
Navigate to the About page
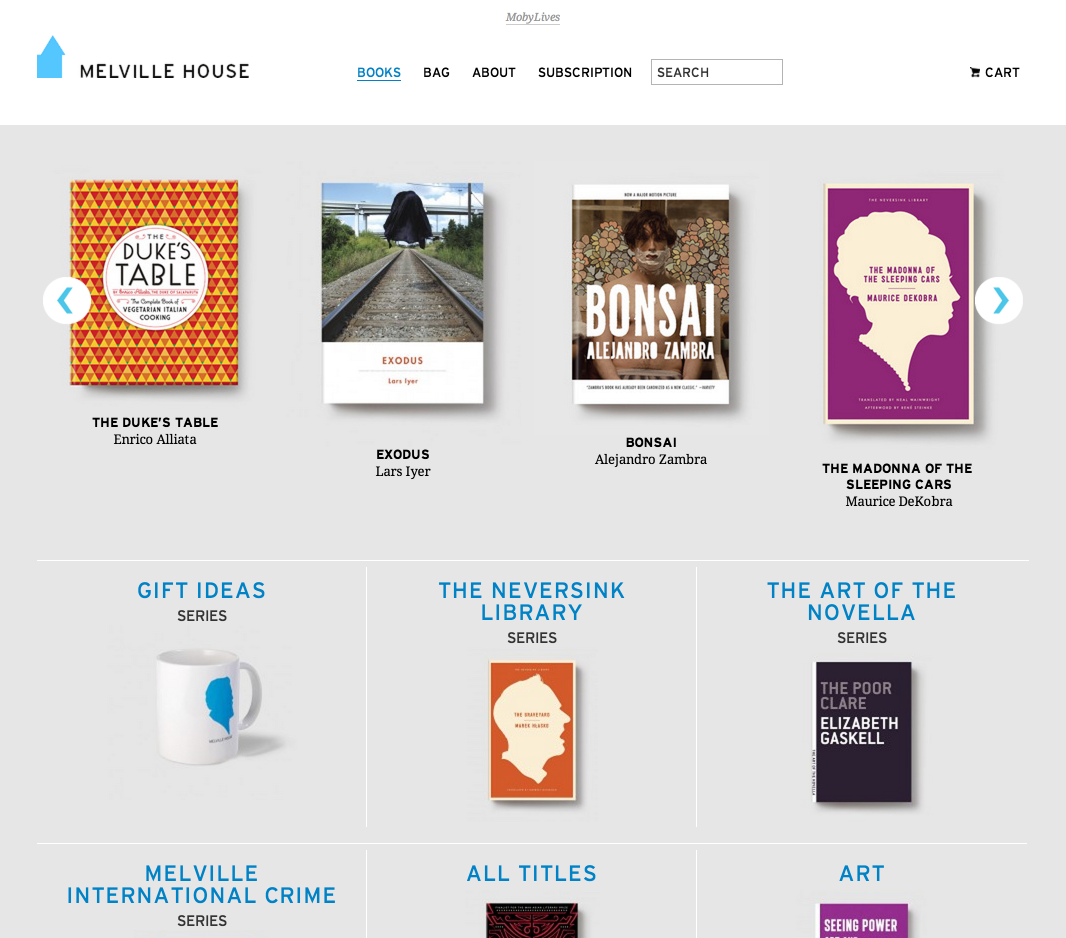click(x=494, y=72)
